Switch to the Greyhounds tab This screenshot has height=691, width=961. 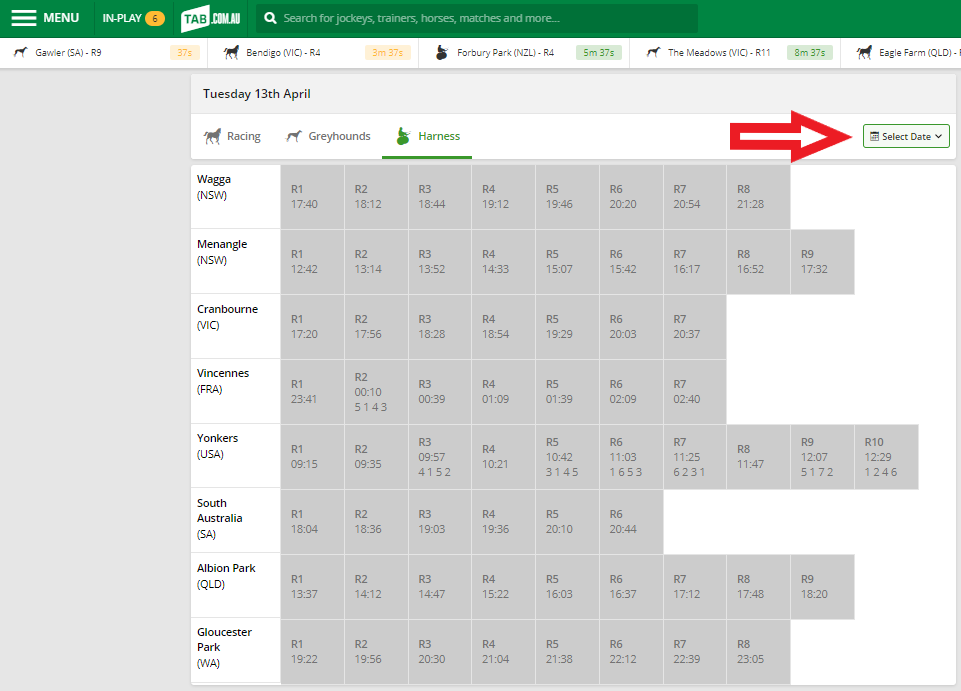pos(328,137)
